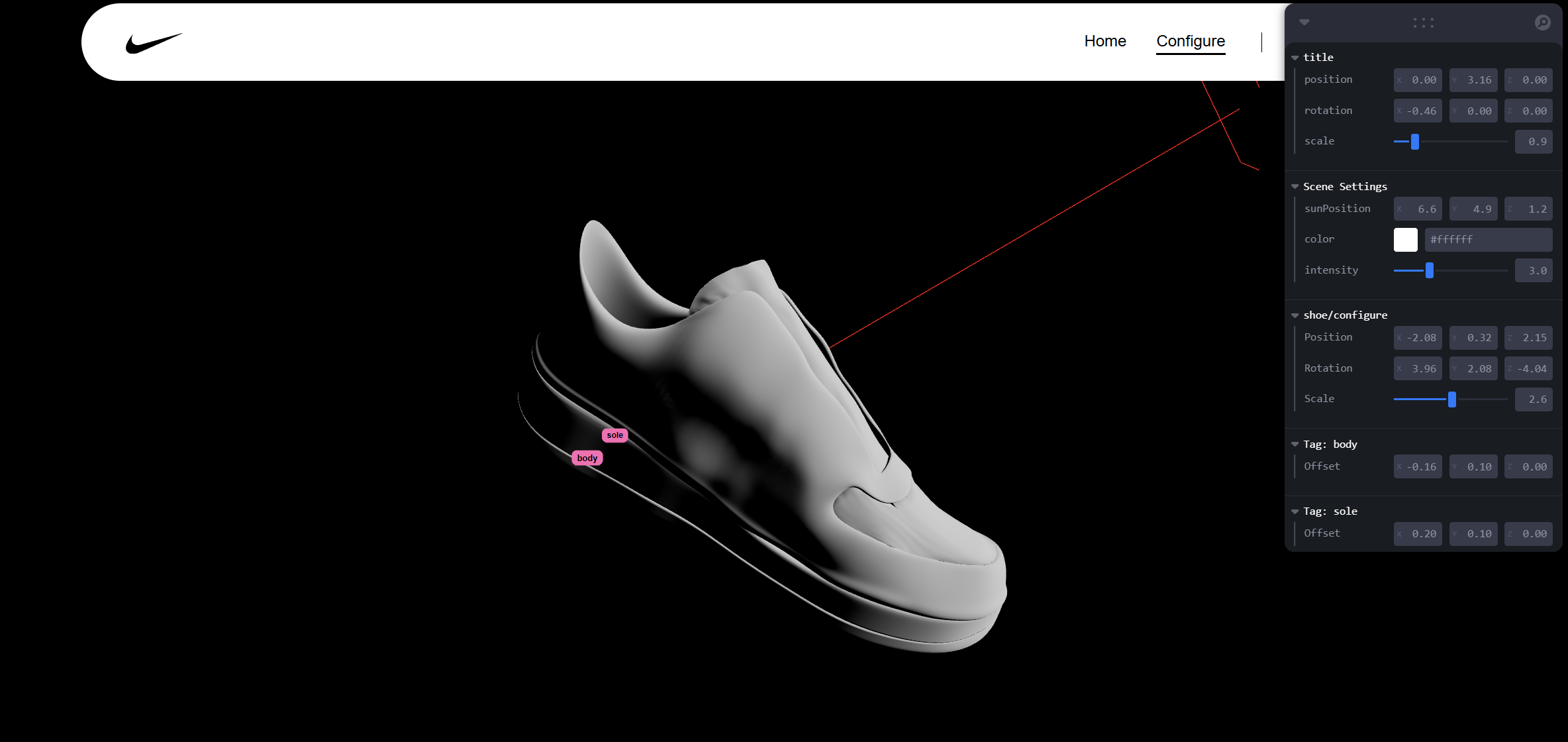Image resolution: width=1568 pixels, height=742 pixels.
Task: Click the #ffffff hex color field
Action: [x=1488, y=239]
